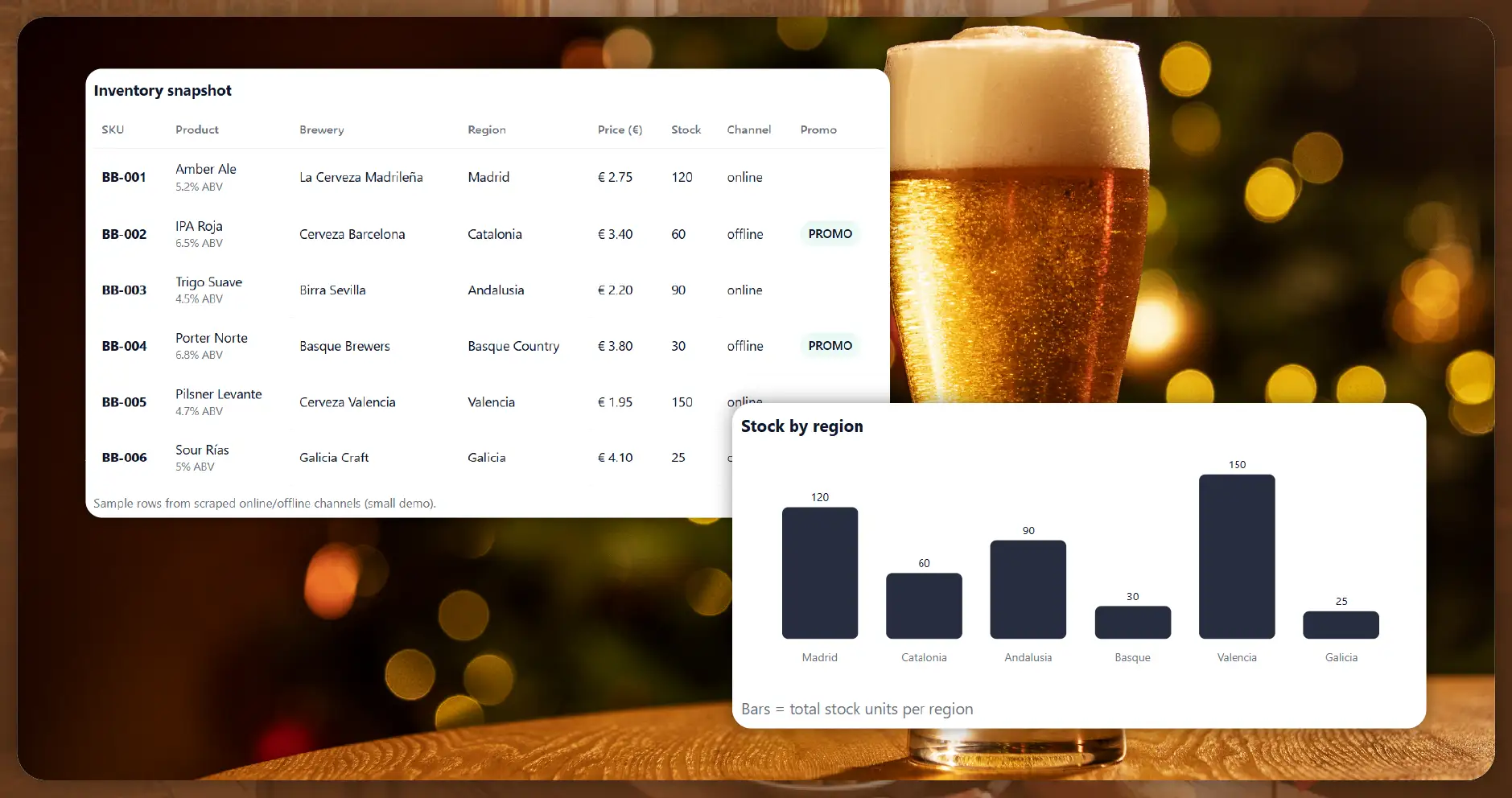Select the Channel column header
The width and height of the screenshot is (1512, 798).
(x=748, y=129)
